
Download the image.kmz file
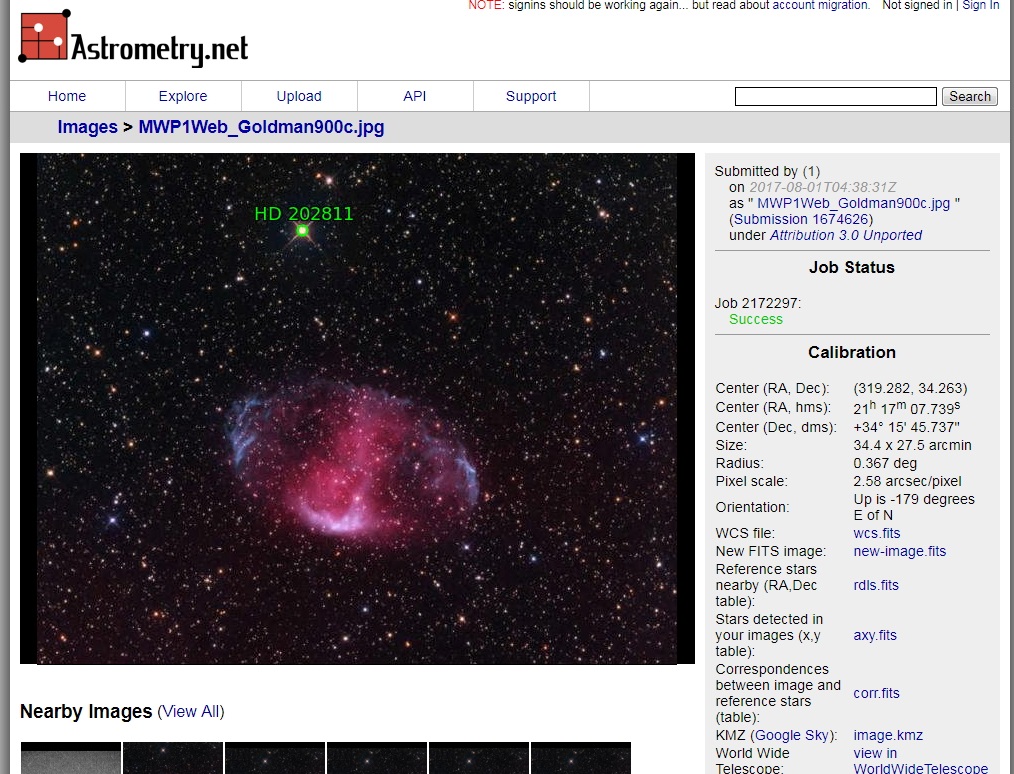coord(888,735)
